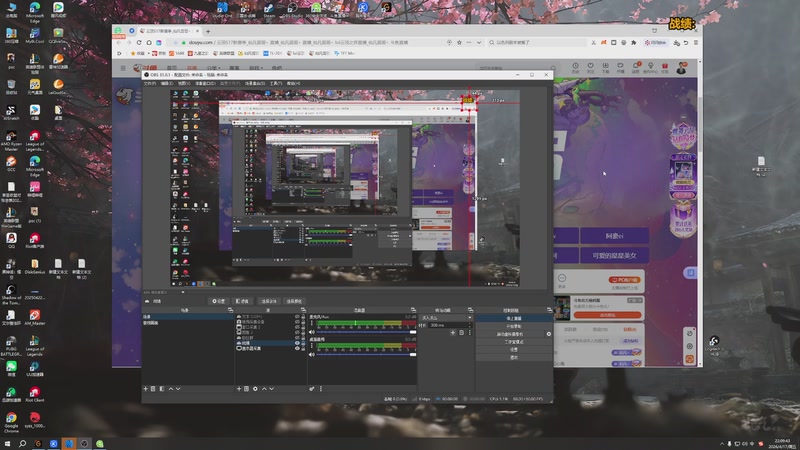Remove the selected source in OBS

[x=246, y=389]
